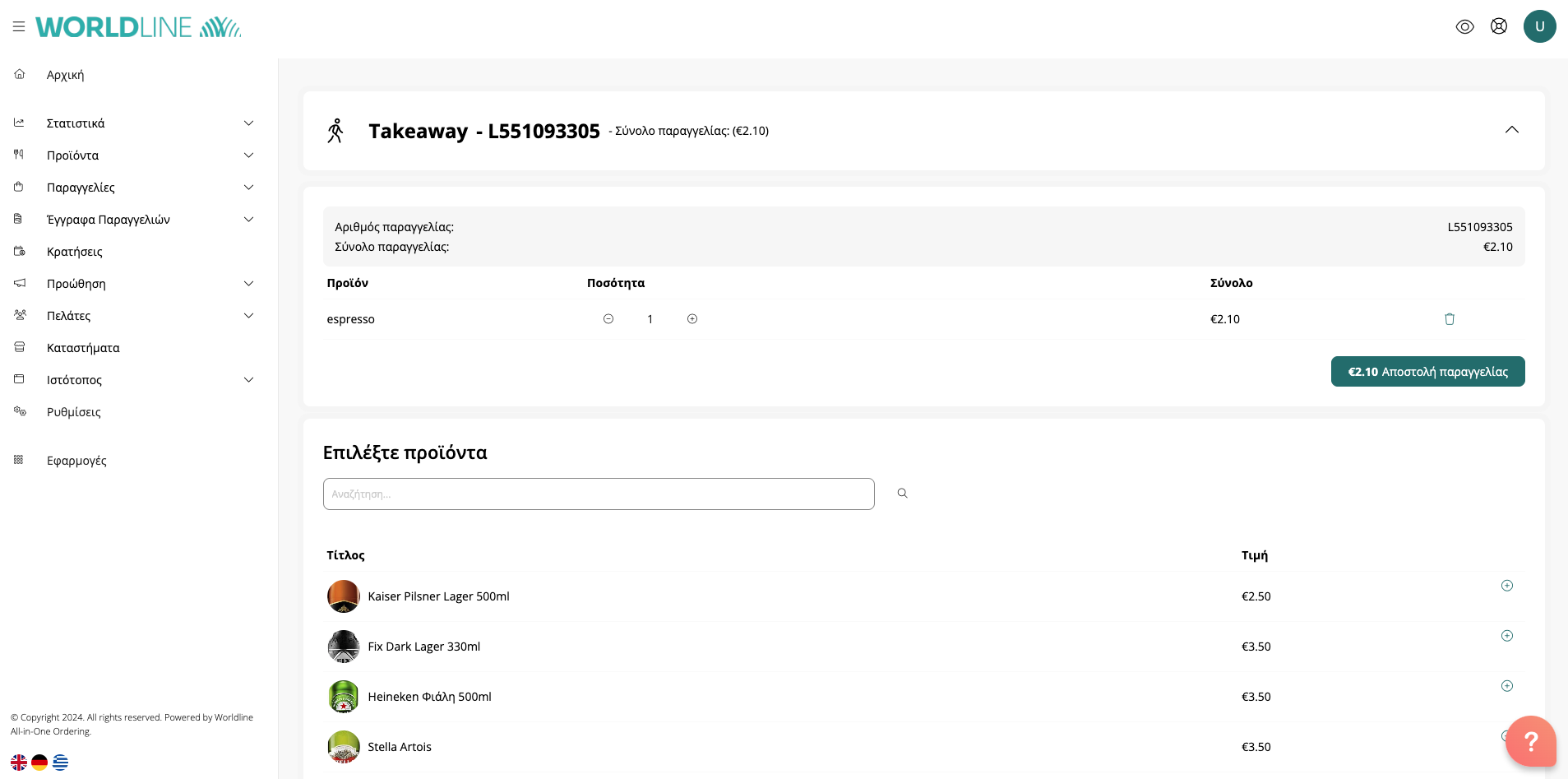Click the Αποστολή παραγγελίας button
Image resolution: width=1568 pixels, height=779 pixels.
coord(1427,372)
